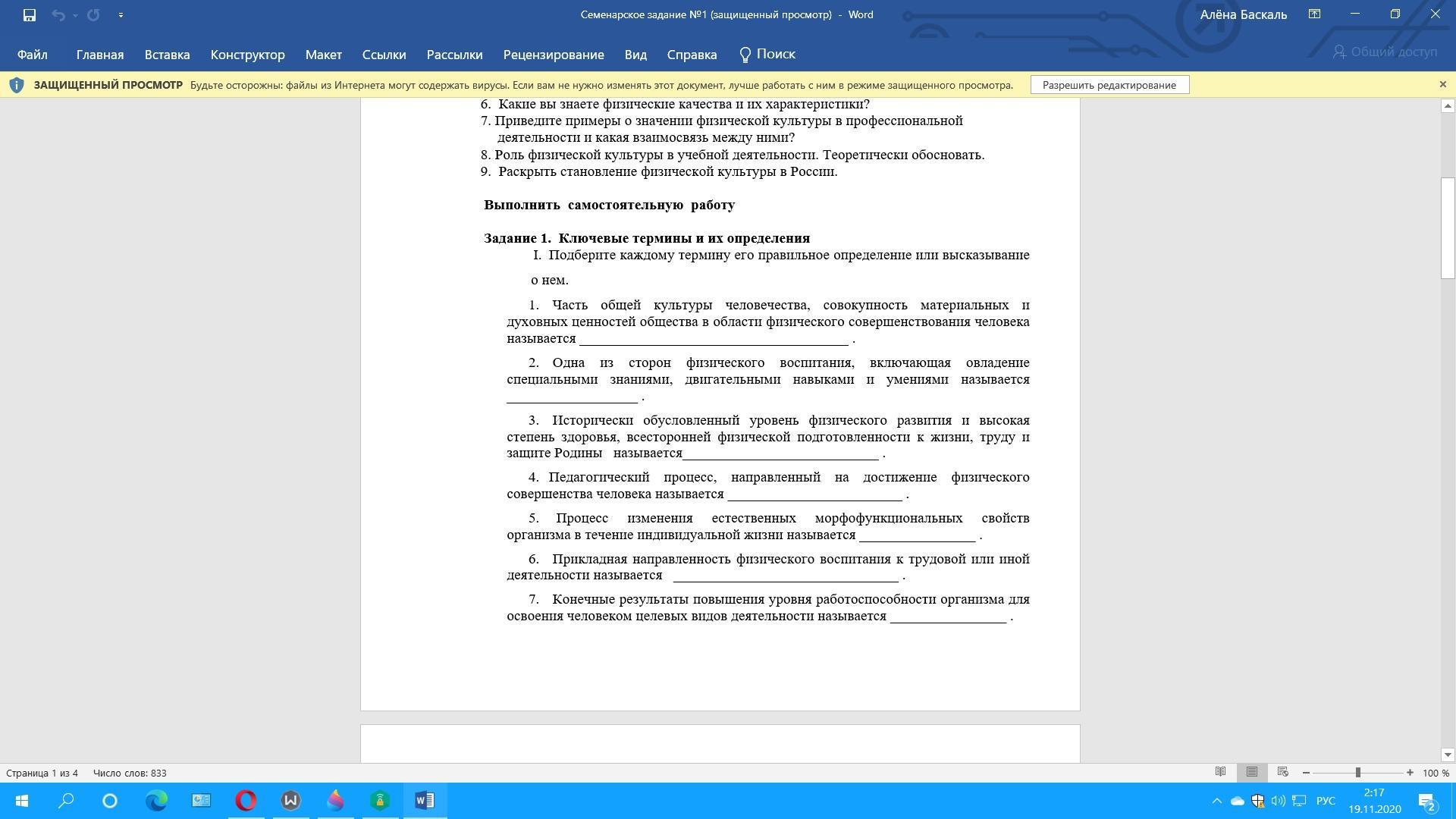Click zoom in plus button
The width and height of the screenshot is (1456, 819).
1410,773
